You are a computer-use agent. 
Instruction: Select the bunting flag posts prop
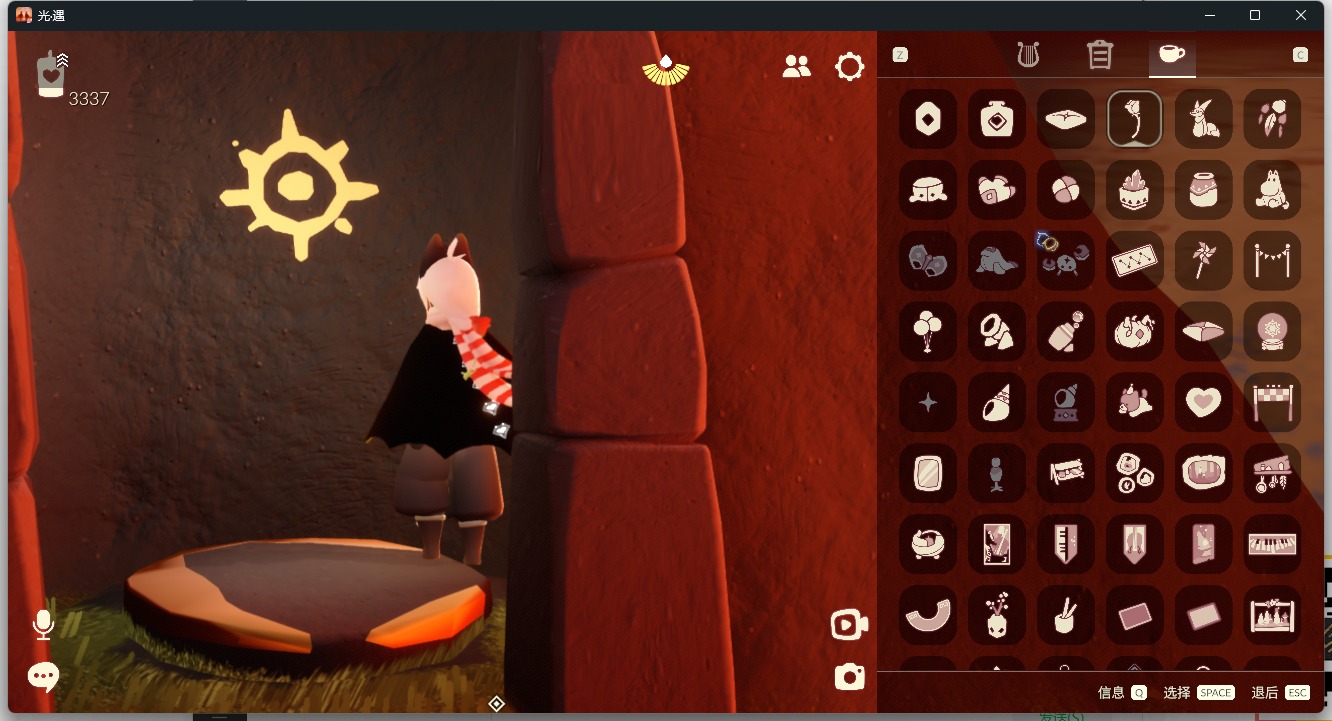click(1273, 260)
